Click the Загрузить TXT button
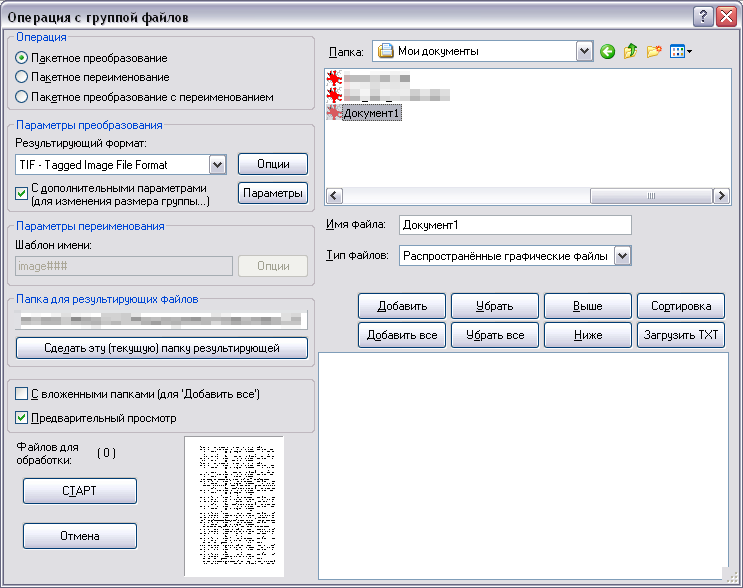743x588 pixels. (x=680, y=335)
